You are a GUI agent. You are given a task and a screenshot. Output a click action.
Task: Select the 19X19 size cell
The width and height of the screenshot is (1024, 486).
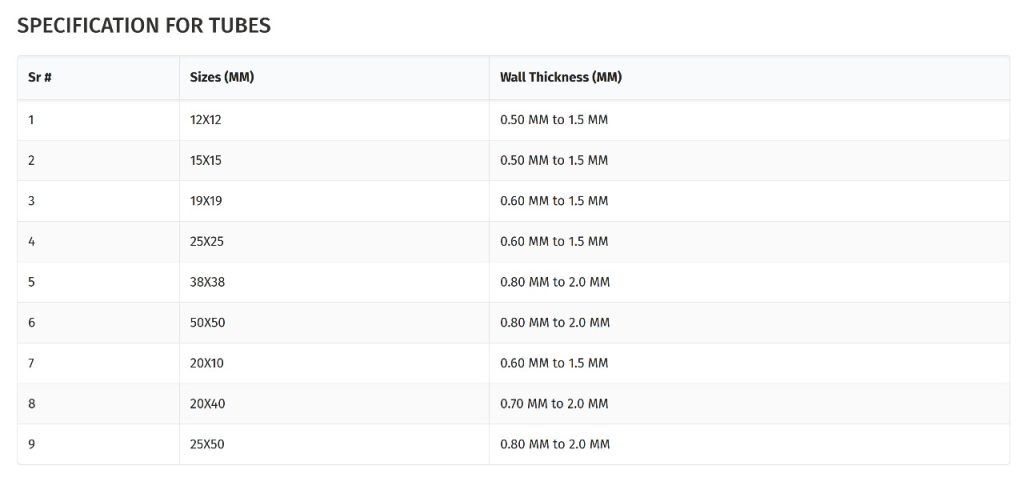(206, 201)
